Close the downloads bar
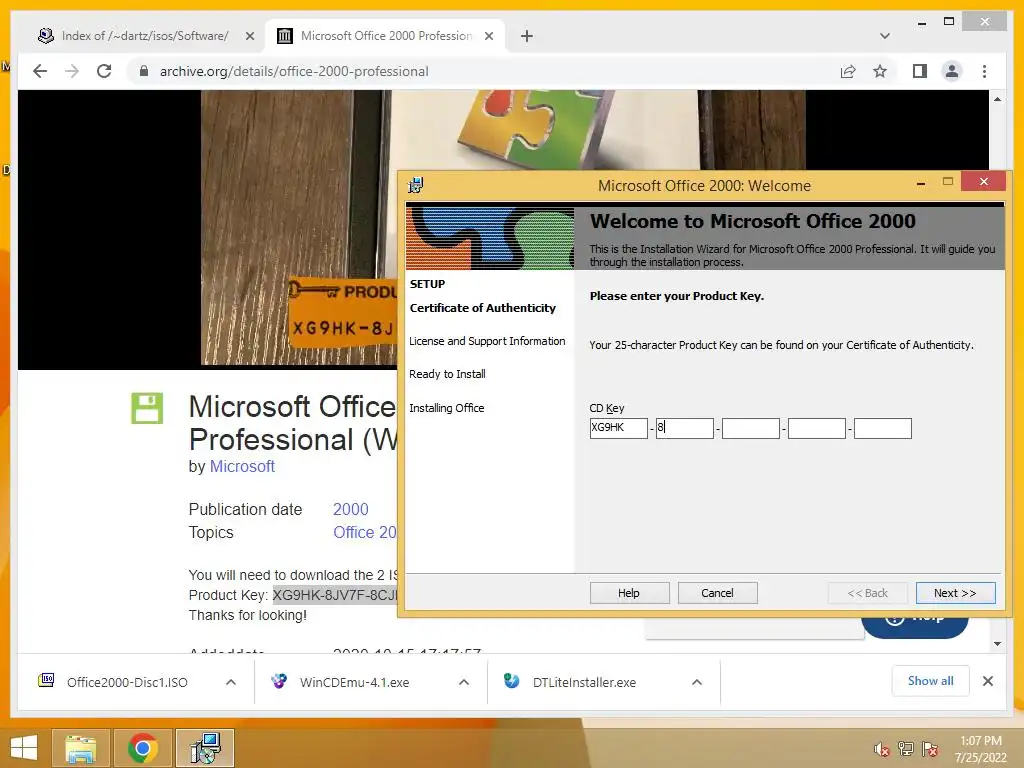Viewport: 1024px width, 768px height. pos(987,681)
